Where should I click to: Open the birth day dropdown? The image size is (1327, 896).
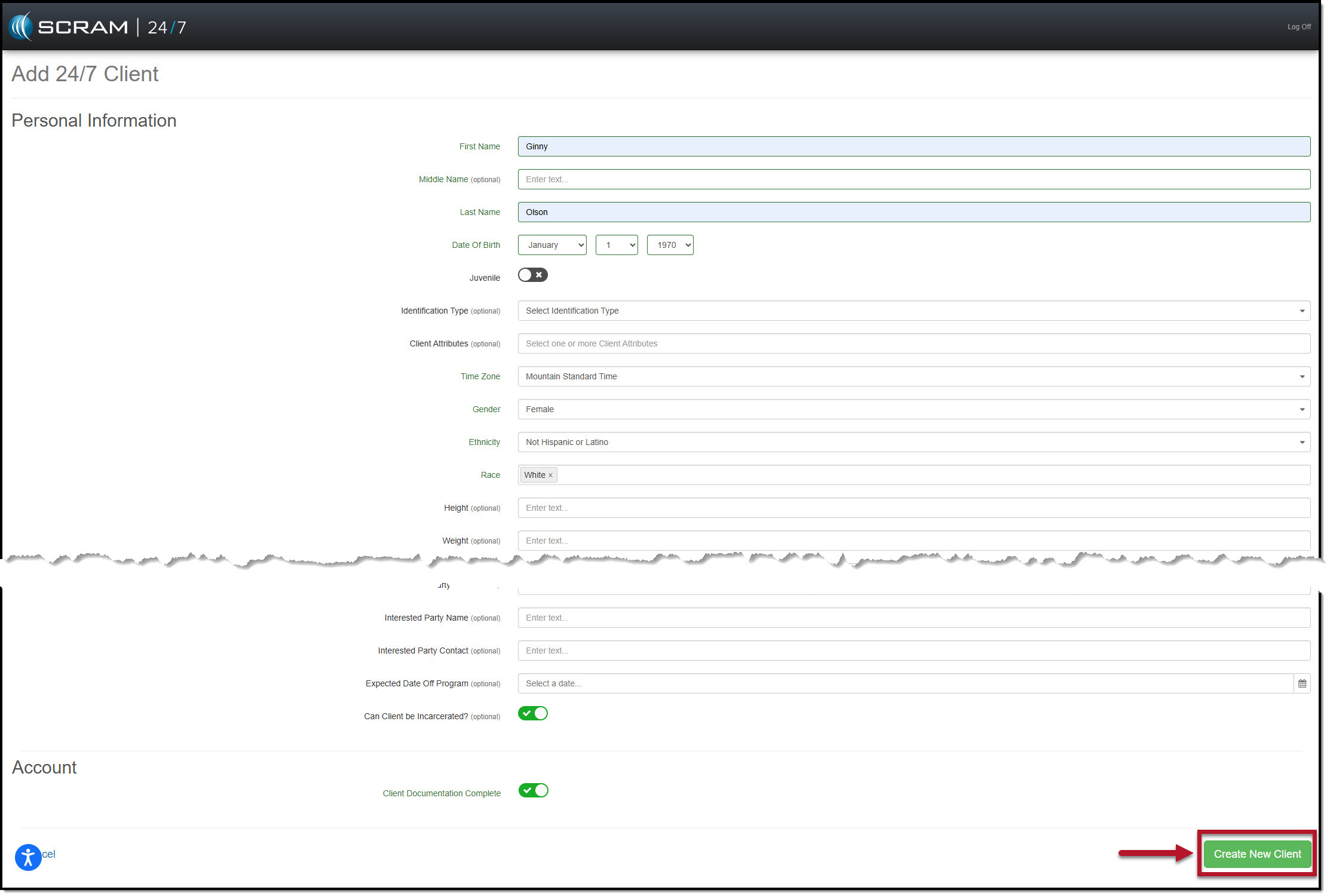pyautogui.click(x=617, y=245)
